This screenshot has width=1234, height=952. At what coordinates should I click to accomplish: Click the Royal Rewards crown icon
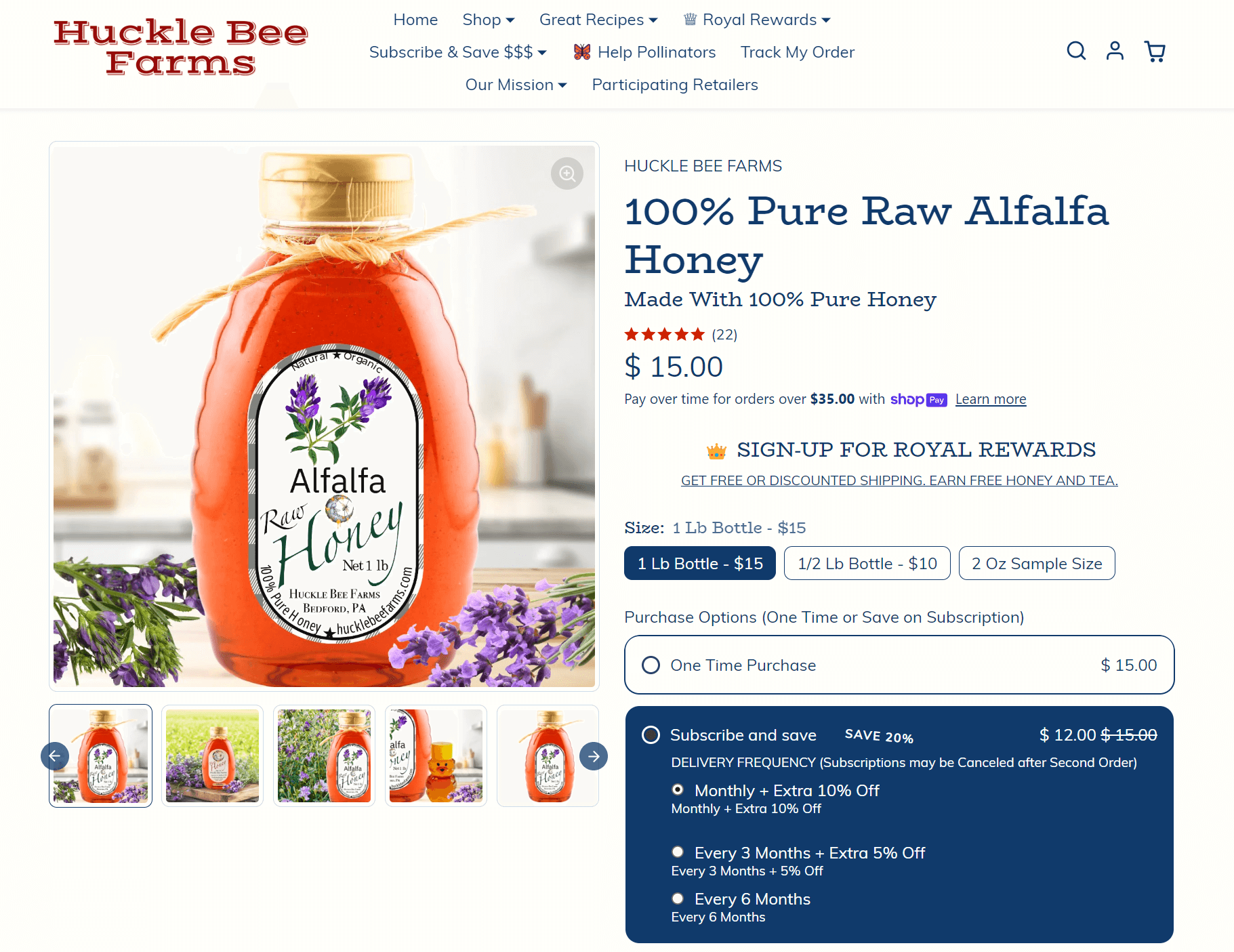[x=716, y=451]
